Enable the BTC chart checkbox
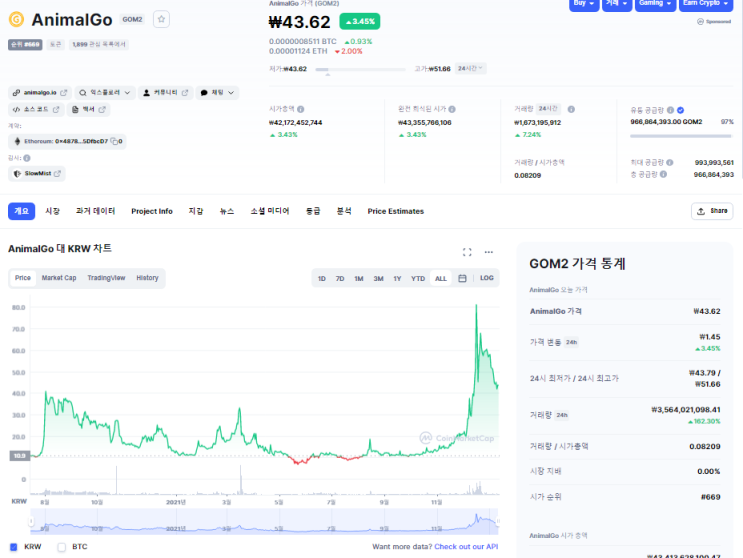Image resolution: width=743 pixels, height=558 pixels. pos(62,547)
